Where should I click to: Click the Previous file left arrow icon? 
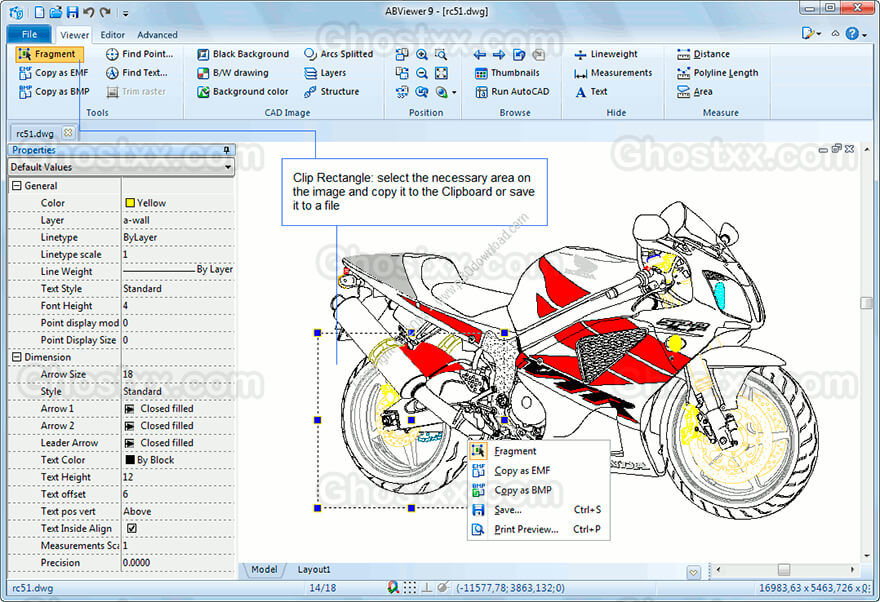pos(480,54)
